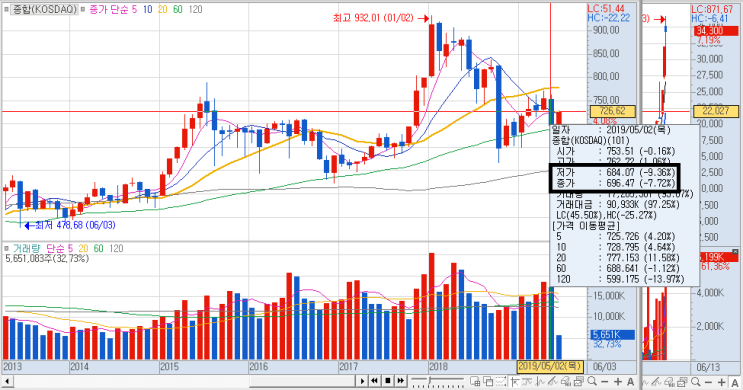The width and height of the screenshot is (743, 390).
Task: Click the dashed-rectangle chart icon in main toolbar
Action: 500,381
